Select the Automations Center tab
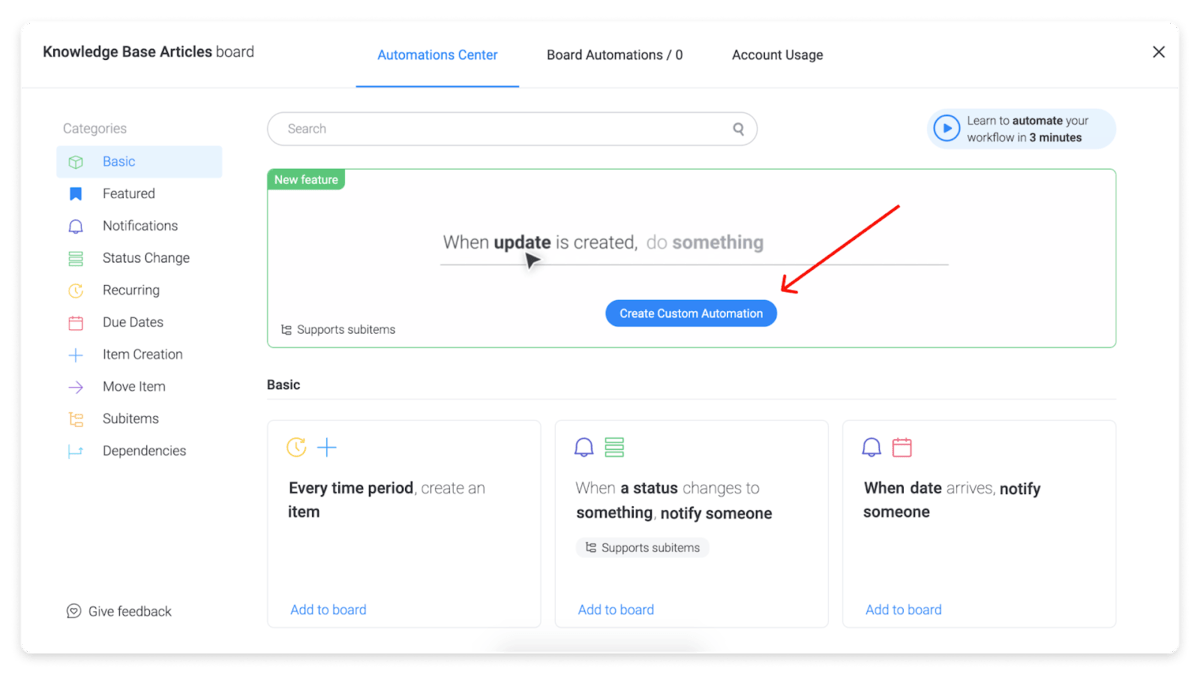1200x675 pixels. [x=437, y=55]
